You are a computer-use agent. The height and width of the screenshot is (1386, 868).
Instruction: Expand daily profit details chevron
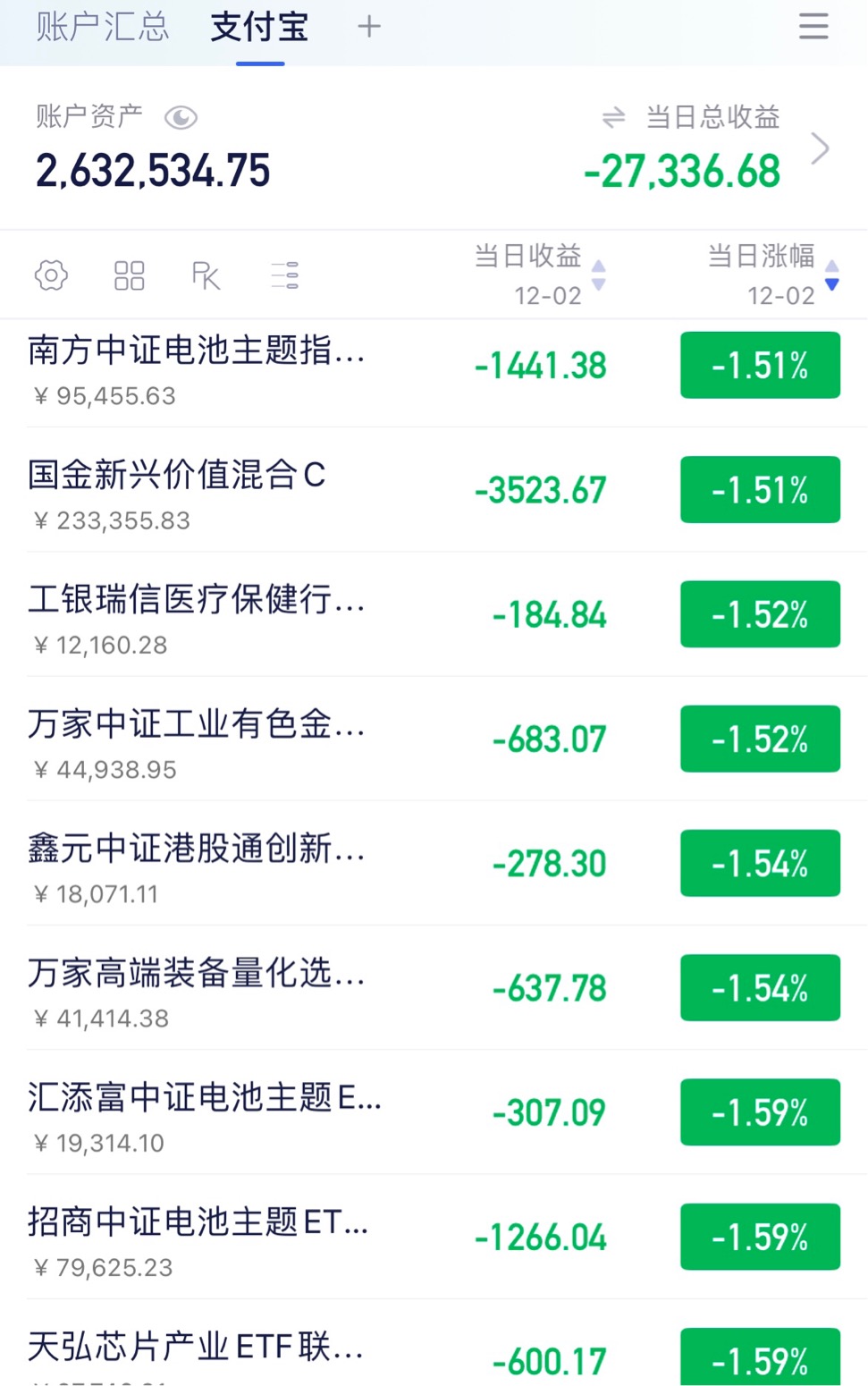[820, 148]
